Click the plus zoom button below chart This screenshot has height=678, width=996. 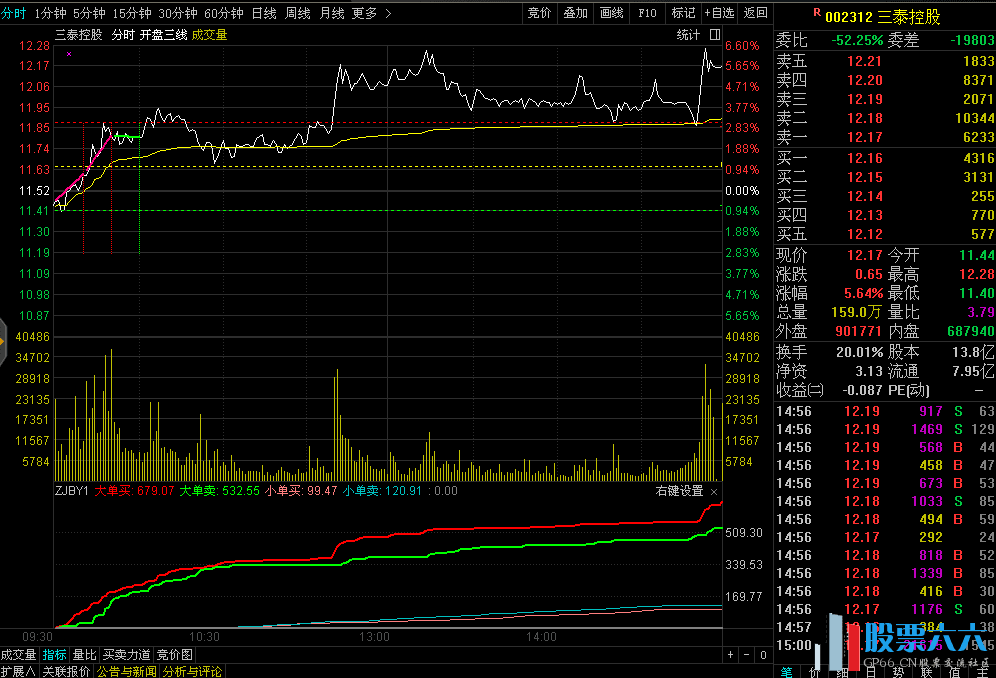pyautogui.click(x=731, y=654)
